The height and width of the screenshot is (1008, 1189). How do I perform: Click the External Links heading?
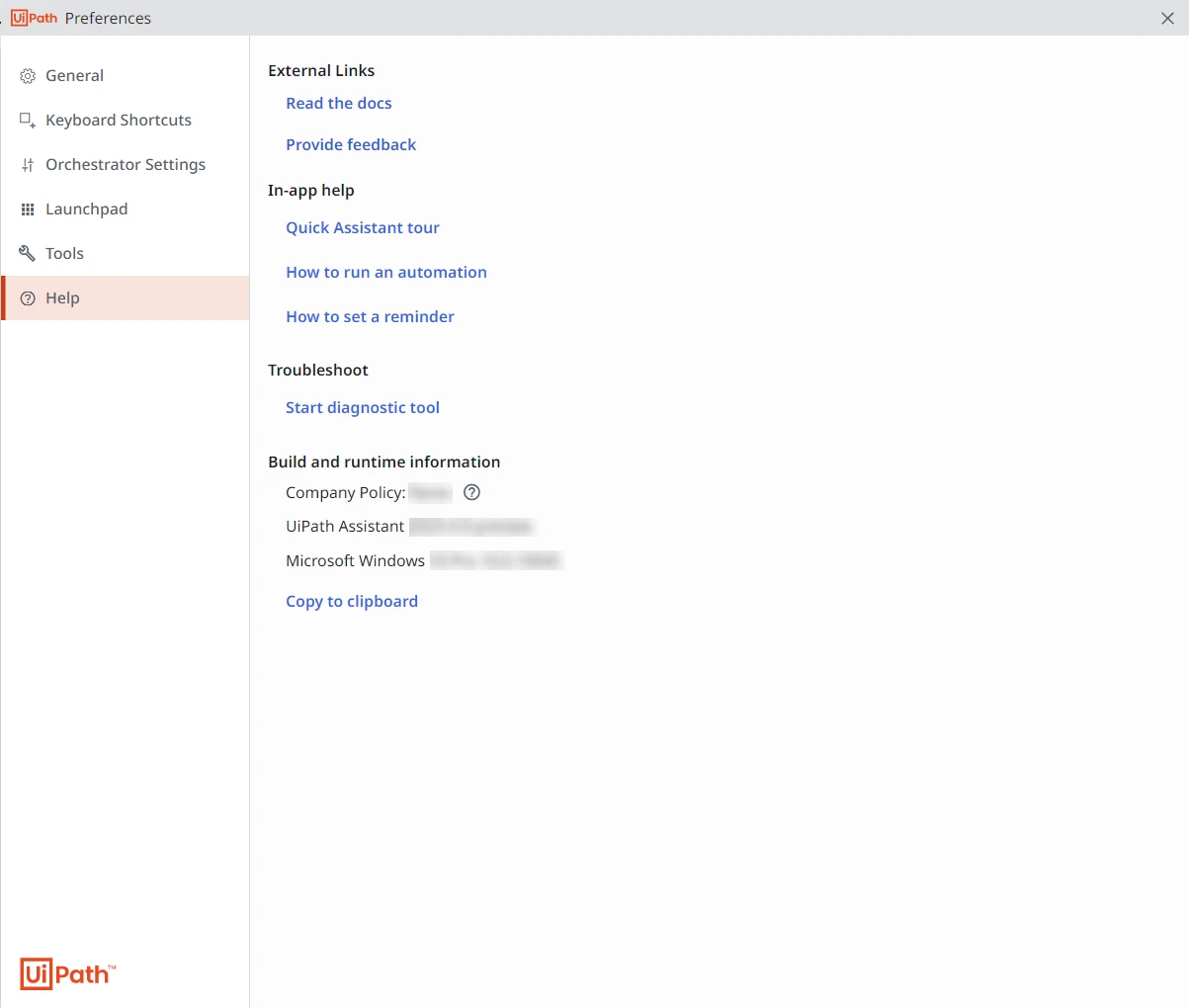pyautogui.click(x=321, y=71)
